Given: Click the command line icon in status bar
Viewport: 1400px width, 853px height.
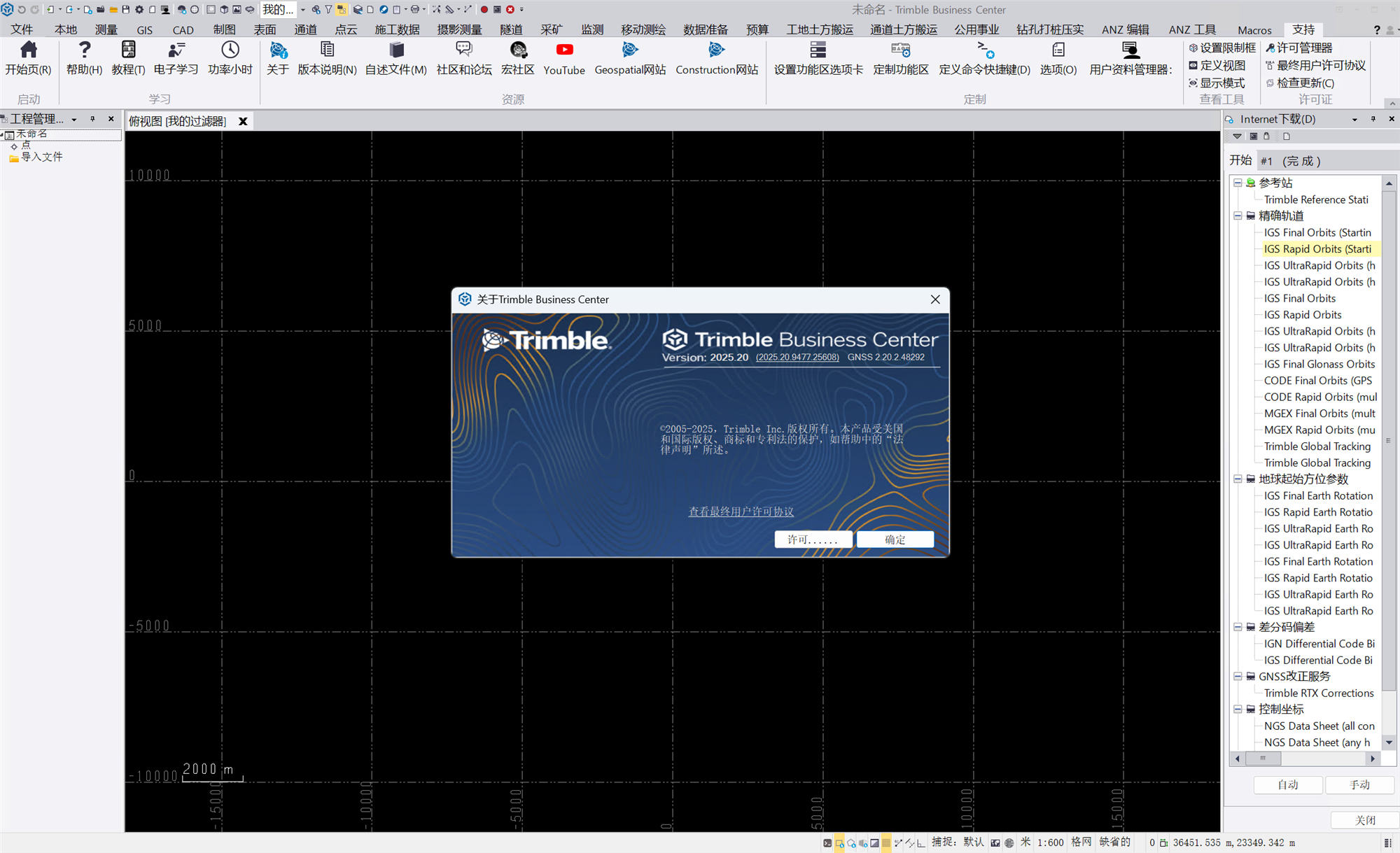Looking at the screenshot, I should click(827, 843).
